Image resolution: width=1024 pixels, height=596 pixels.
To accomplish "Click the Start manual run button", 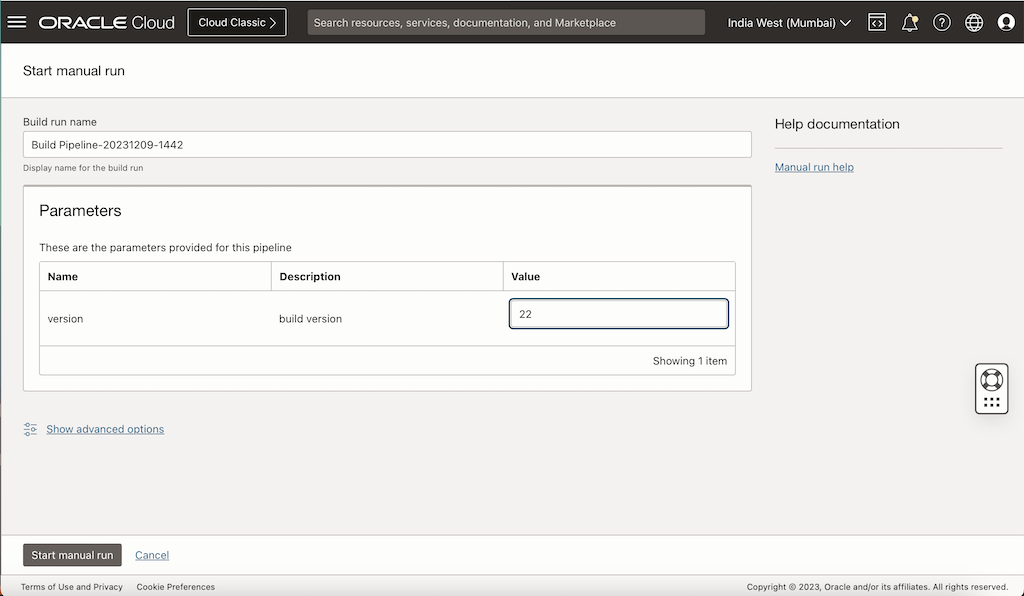I will pos(72,555).
